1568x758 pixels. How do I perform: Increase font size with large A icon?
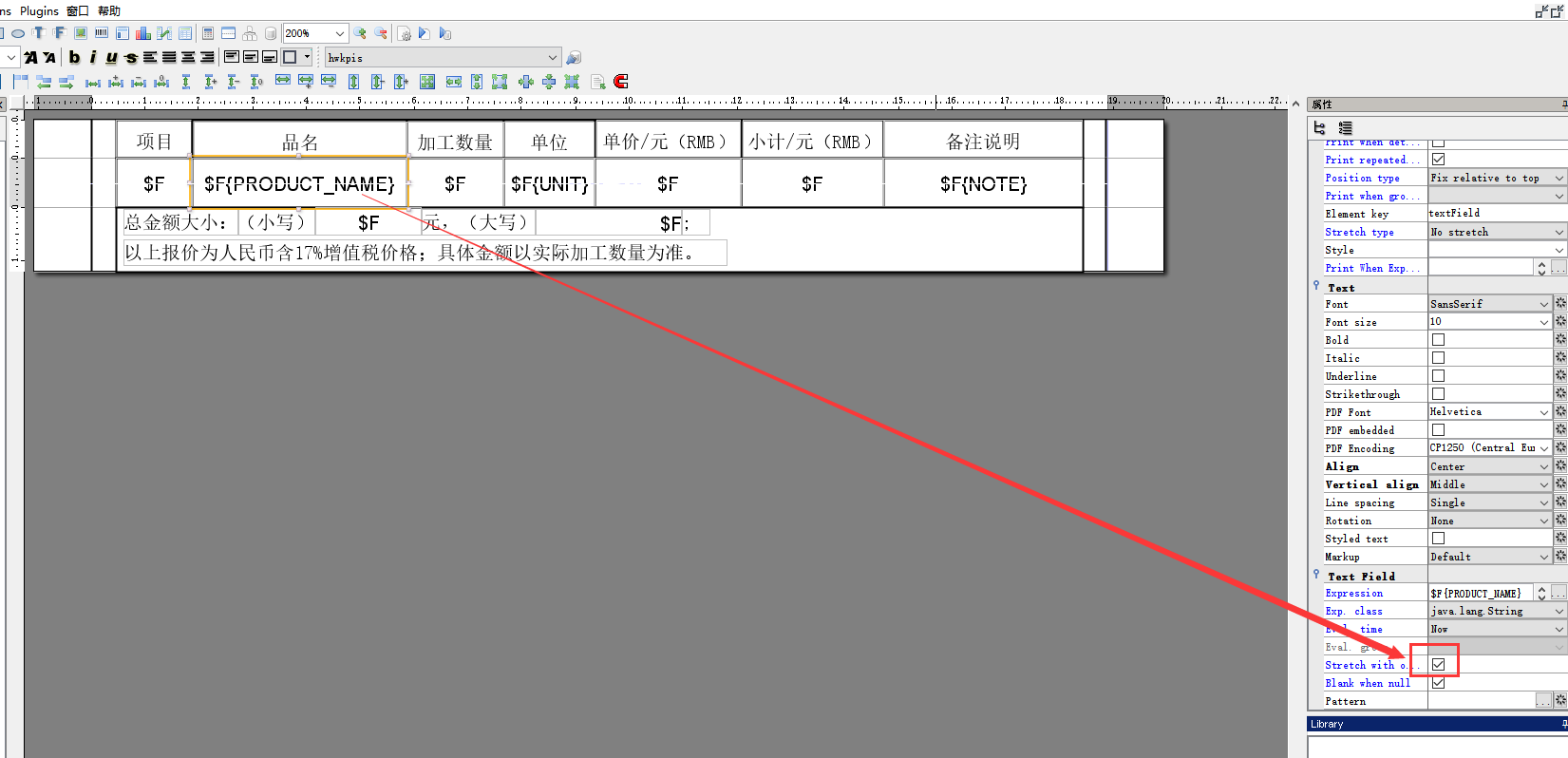[30, 58]
